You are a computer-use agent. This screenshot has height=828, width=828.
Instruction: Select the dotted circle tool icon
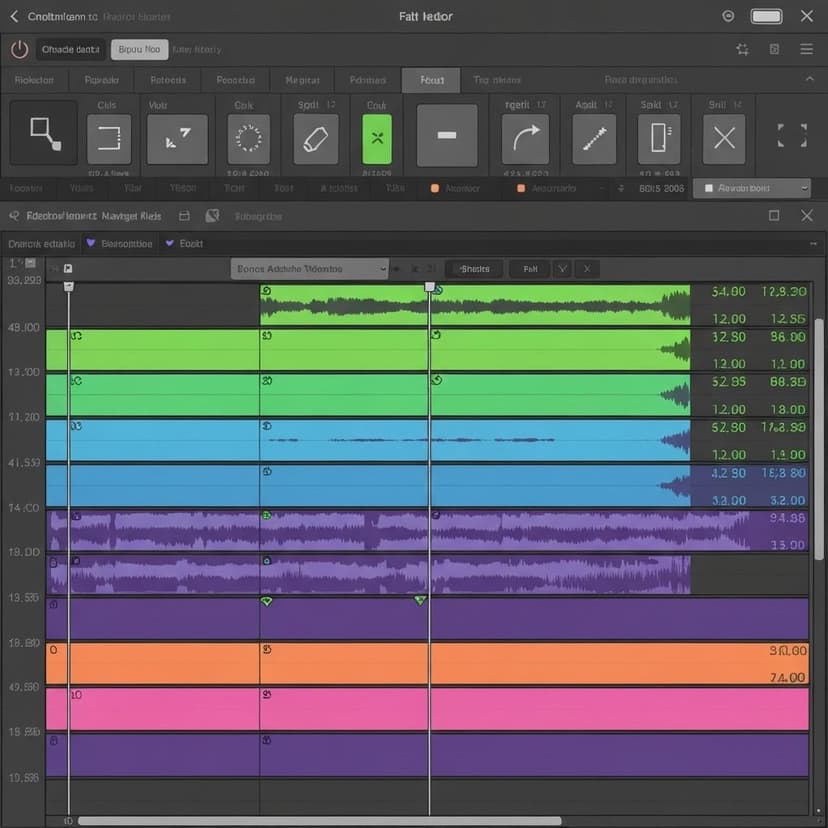[x=248, y=138]
